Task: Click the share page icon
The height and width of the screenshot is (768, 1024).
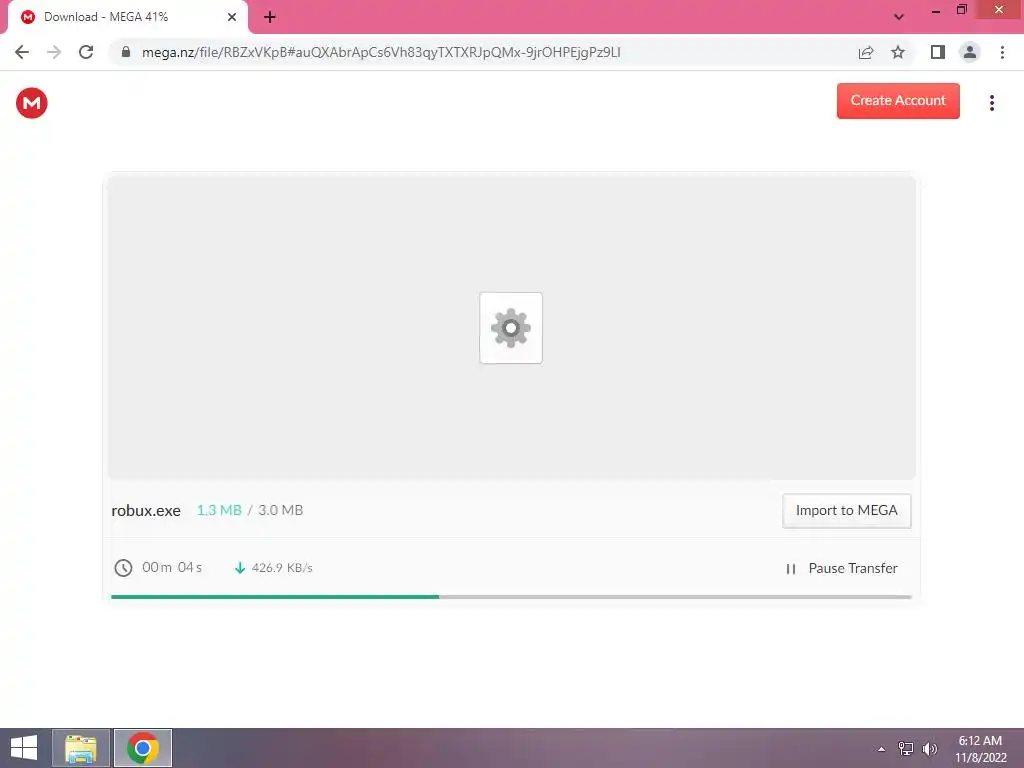Action: [x=866, y=52]
